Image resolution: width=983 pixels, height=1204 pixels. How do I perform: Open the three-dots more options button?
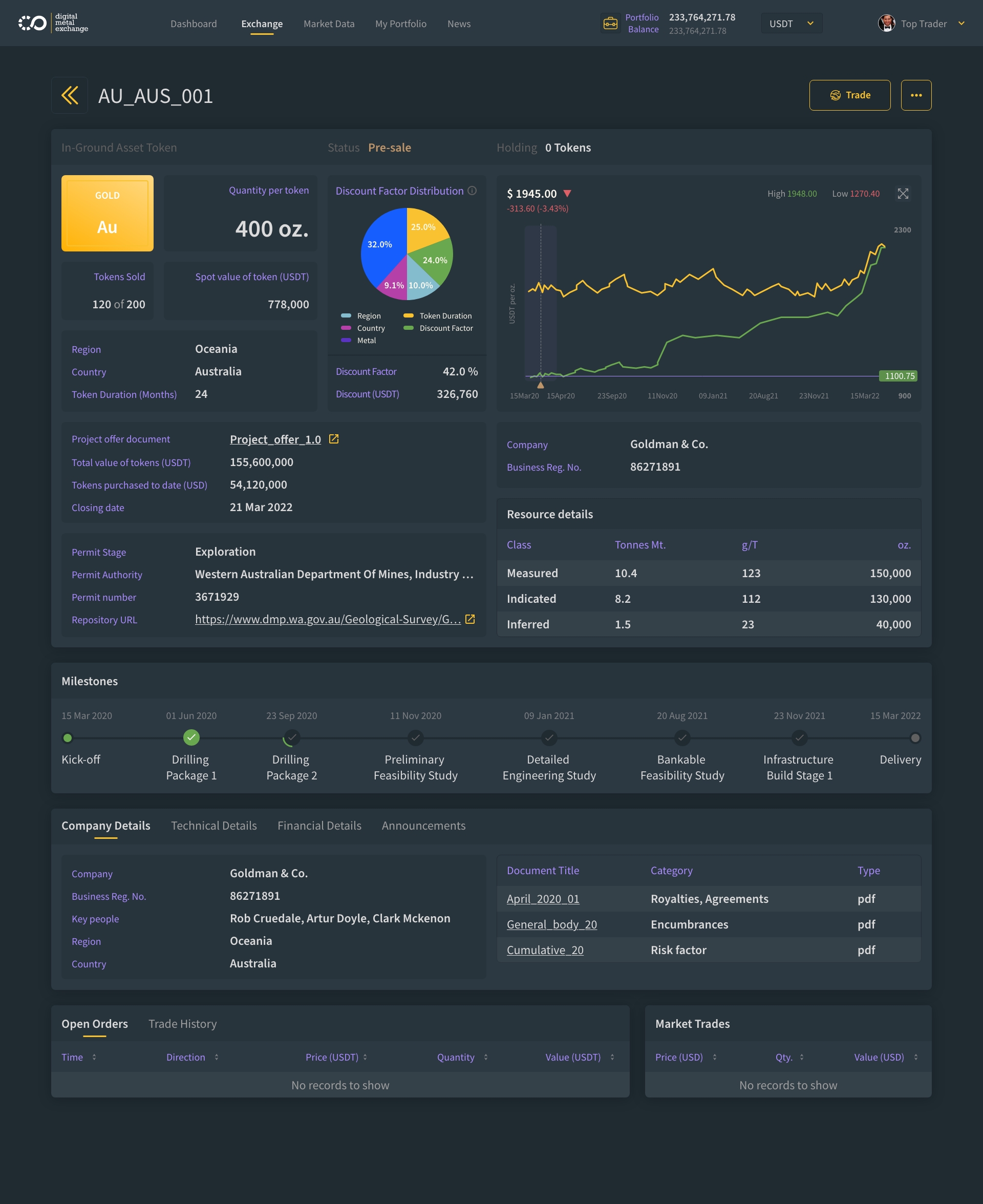[x=915, y=95]
